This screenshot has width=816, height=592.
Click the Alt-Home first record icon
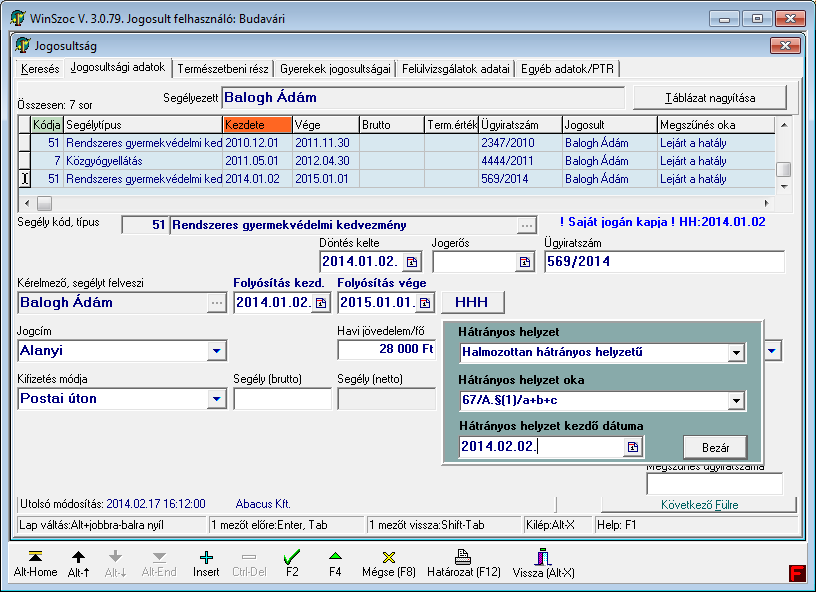(35, 557)
